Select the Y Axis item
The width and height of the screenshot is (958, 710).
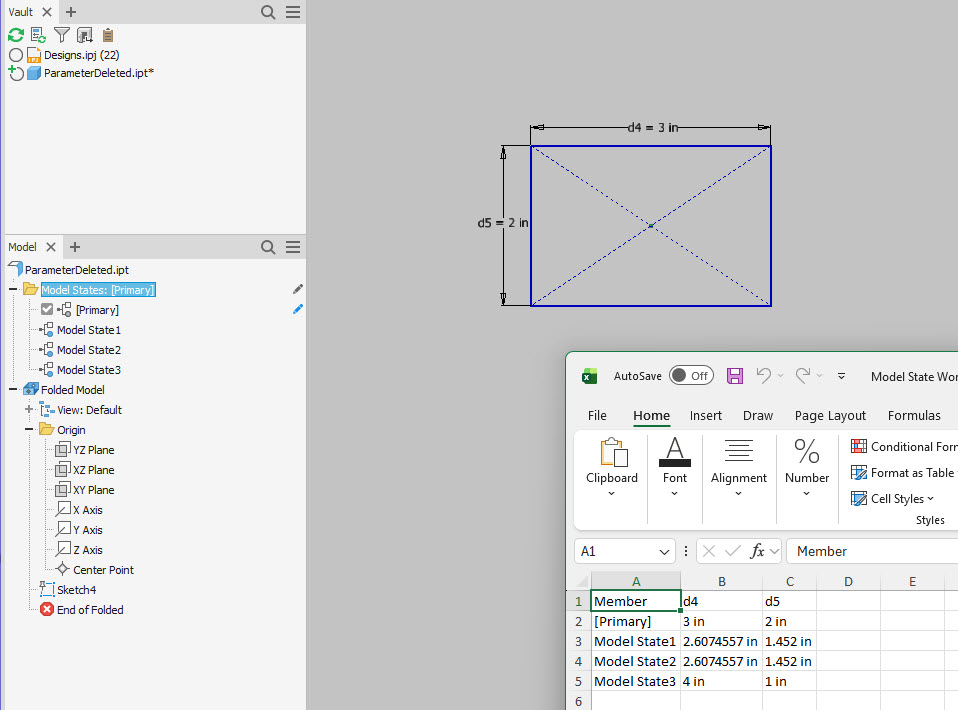click(x=87, y=530)
